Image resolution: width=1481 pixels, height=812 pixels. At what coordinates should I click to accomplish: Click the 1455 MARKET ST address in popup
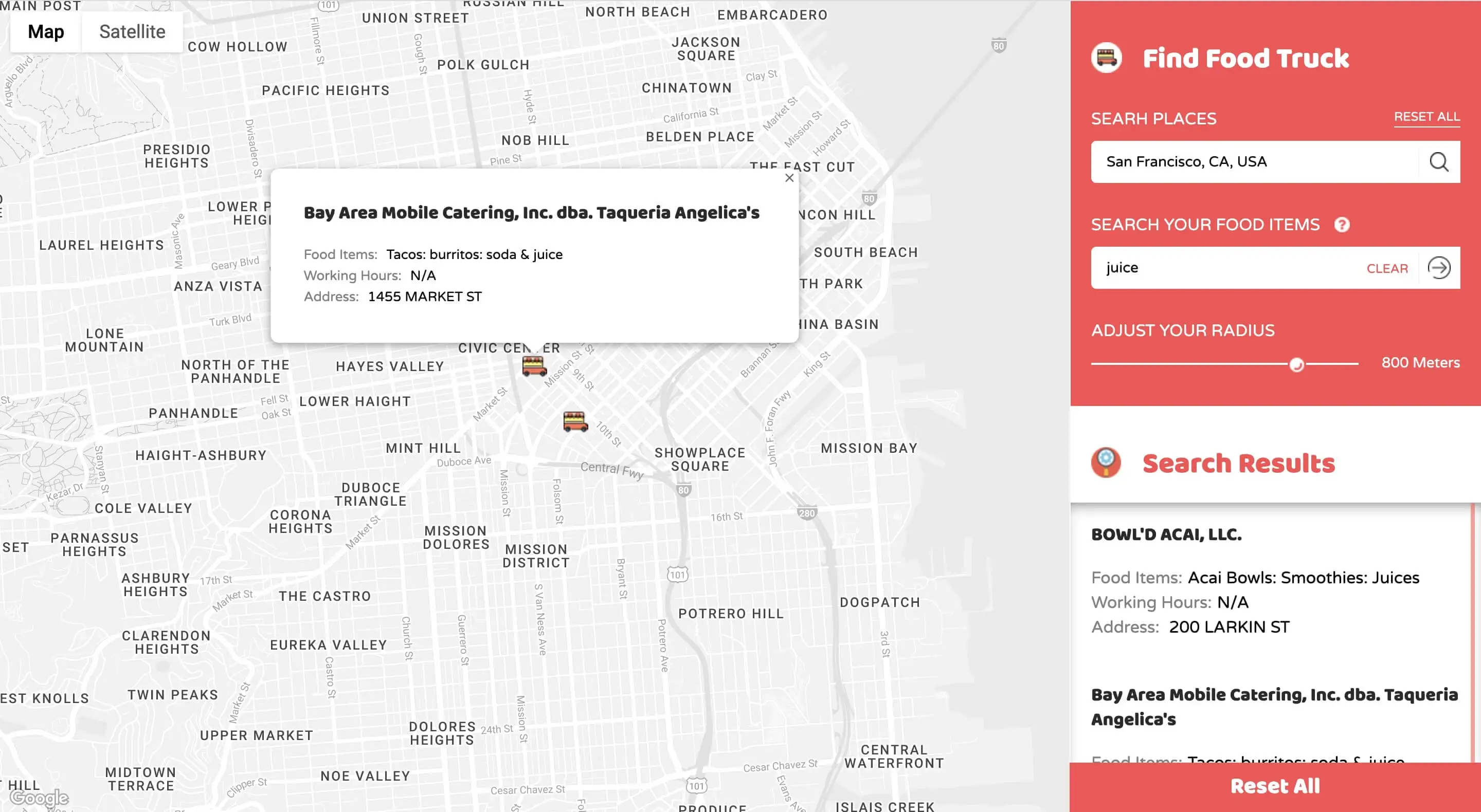click(x=425, y=297)
